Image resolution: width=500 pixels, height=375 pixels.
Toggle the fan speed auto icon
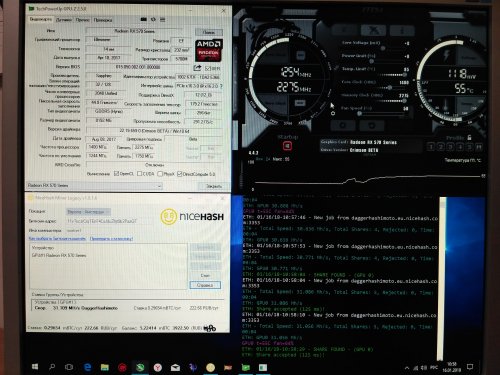click(x=333, y=113)
